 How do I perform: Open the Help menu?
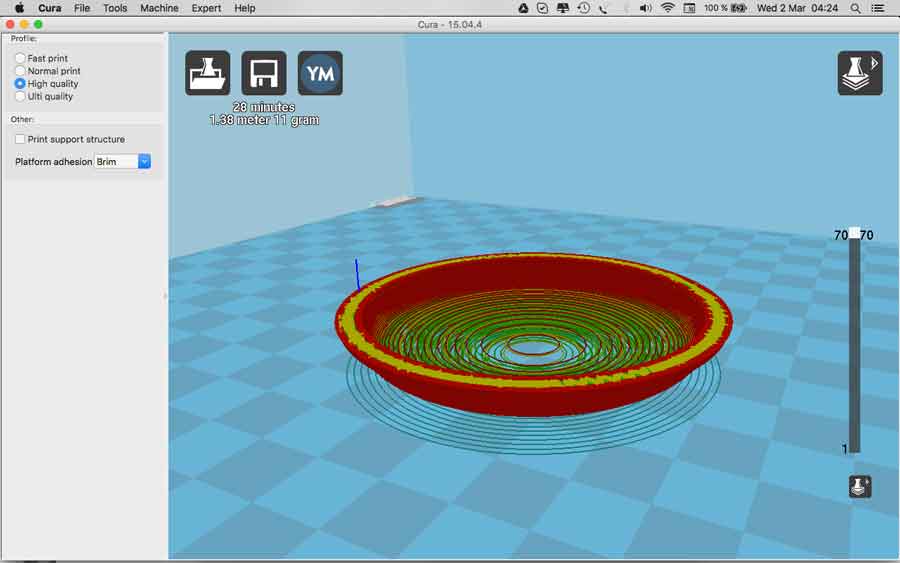245,8
